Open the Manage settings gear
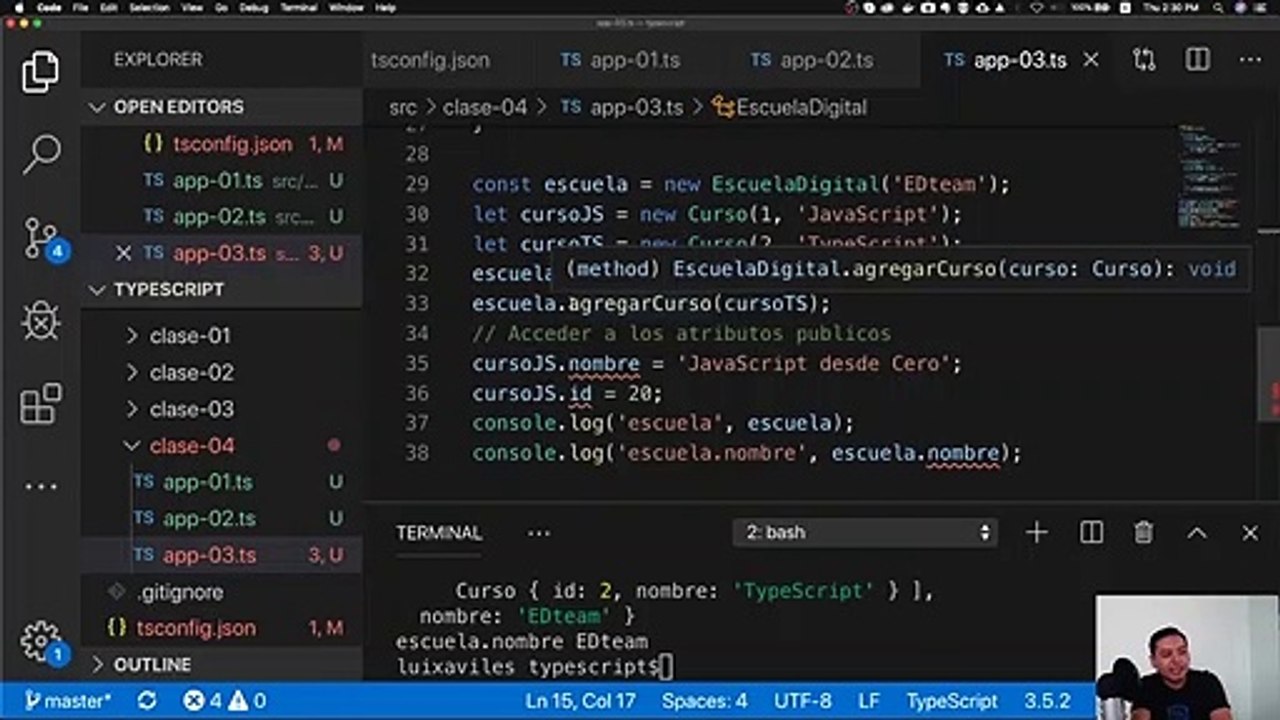The image size is (1280, 720). [x=40, y=640]
